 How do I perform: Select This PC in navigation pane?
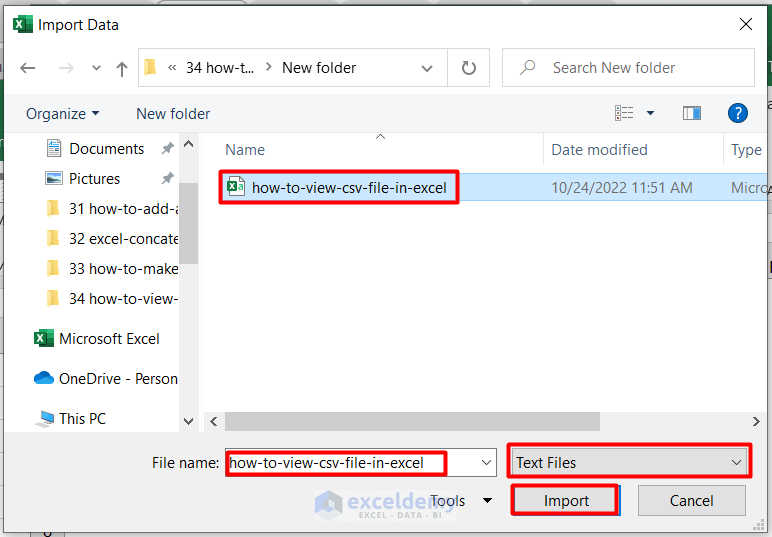(82, 418)
